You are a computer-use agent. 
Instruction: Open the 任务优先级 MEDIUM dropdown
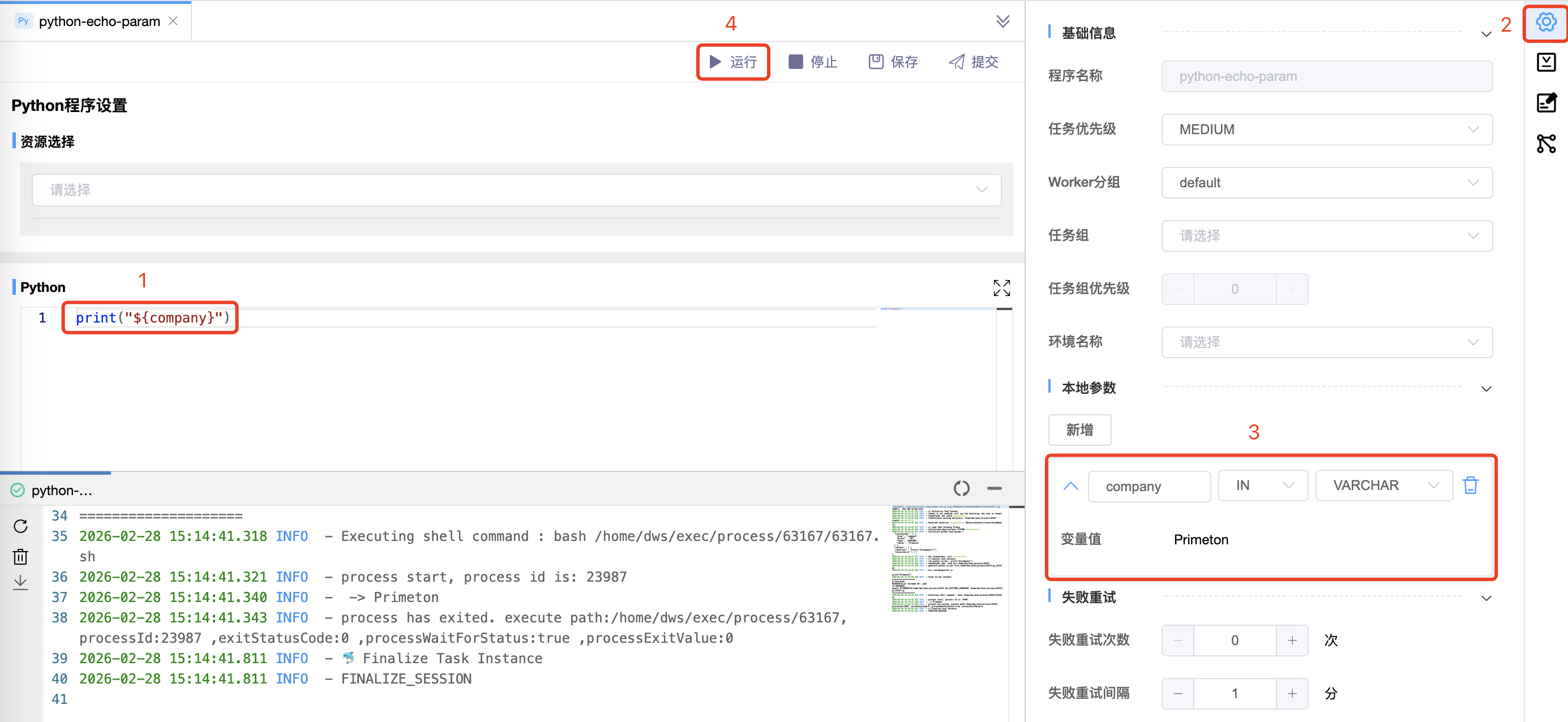coord(1326,129)
